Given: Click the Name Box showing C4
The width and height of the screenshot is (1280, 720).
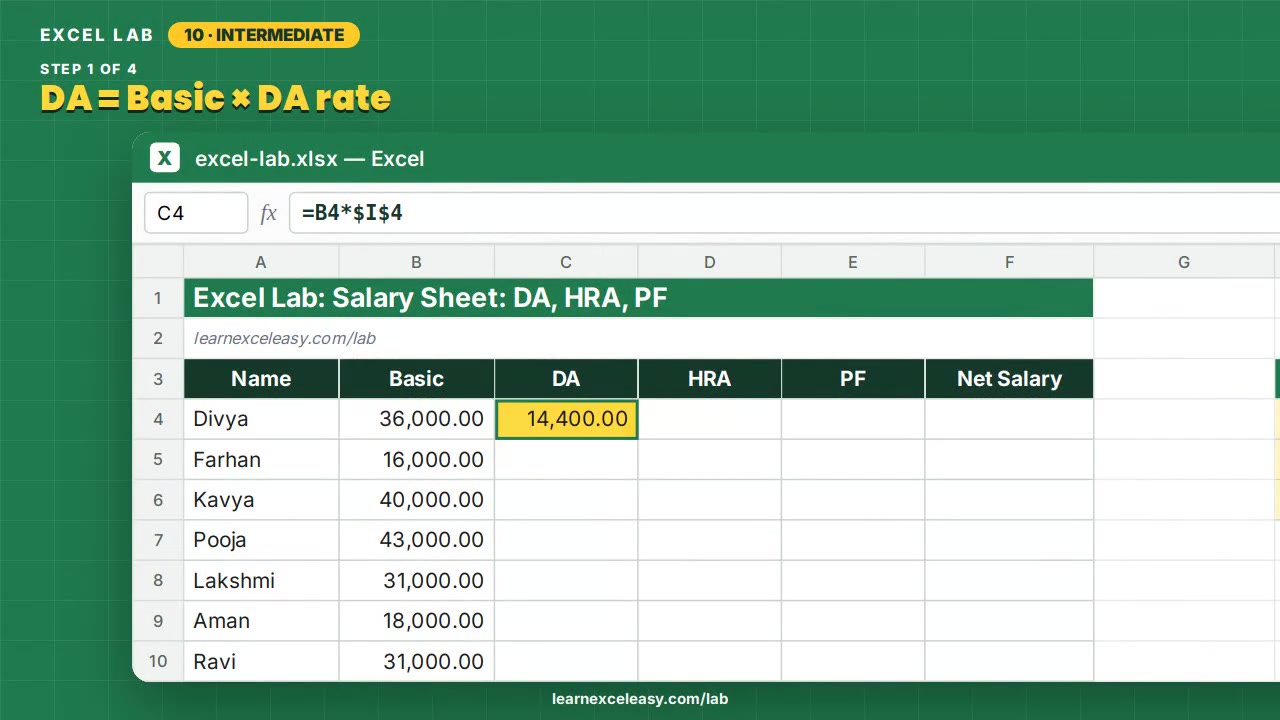Looking at the screenshot, I should [x=196, y=213].
